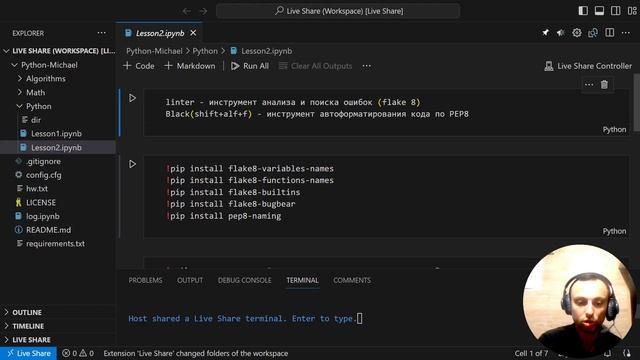Split the editor to the right
The width and height of the screenshot is (640, 360).
coord(610,33)
